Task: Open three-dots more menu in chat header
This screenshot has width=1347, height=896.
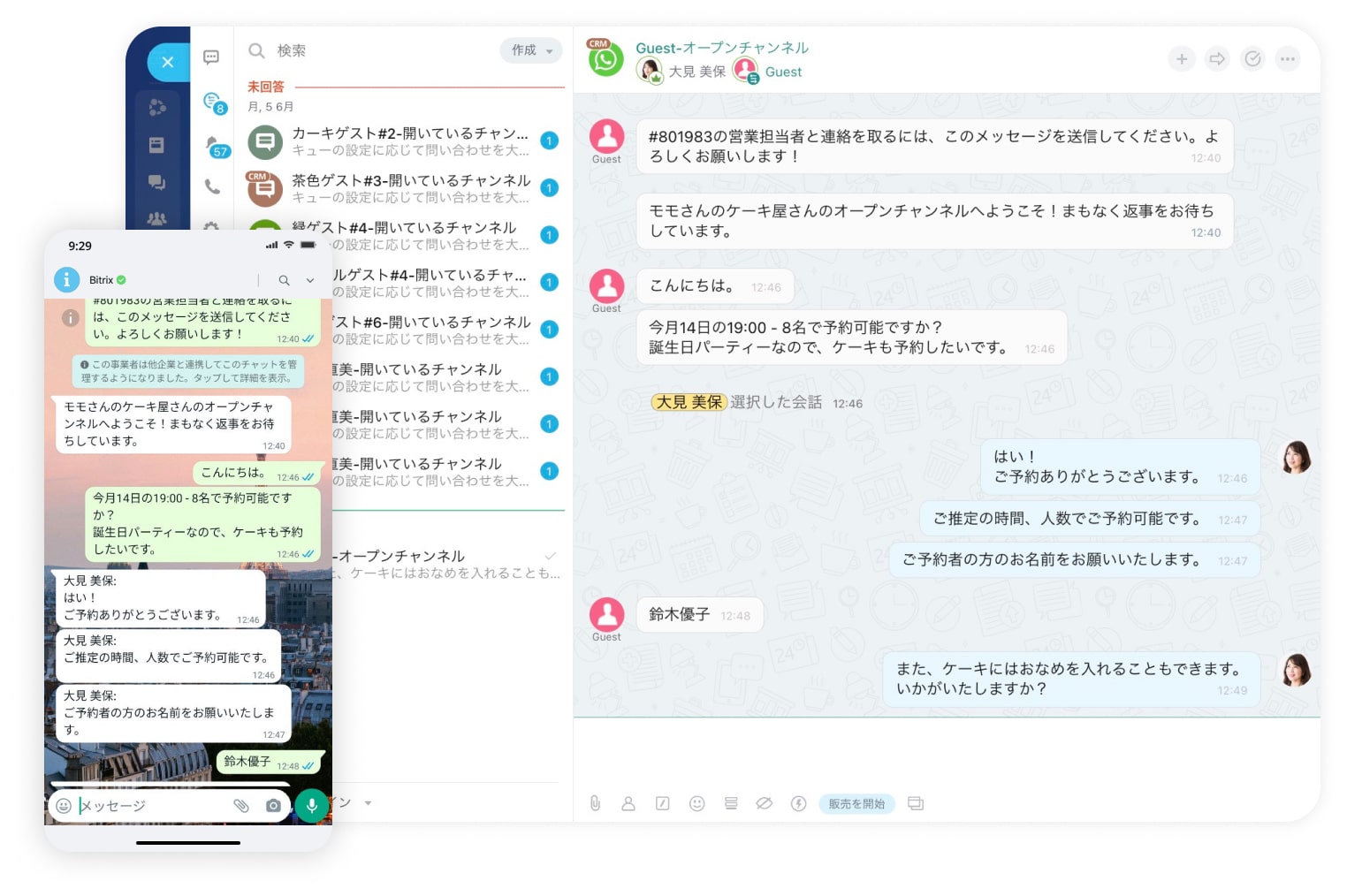Action: (x=1288, y=59)
